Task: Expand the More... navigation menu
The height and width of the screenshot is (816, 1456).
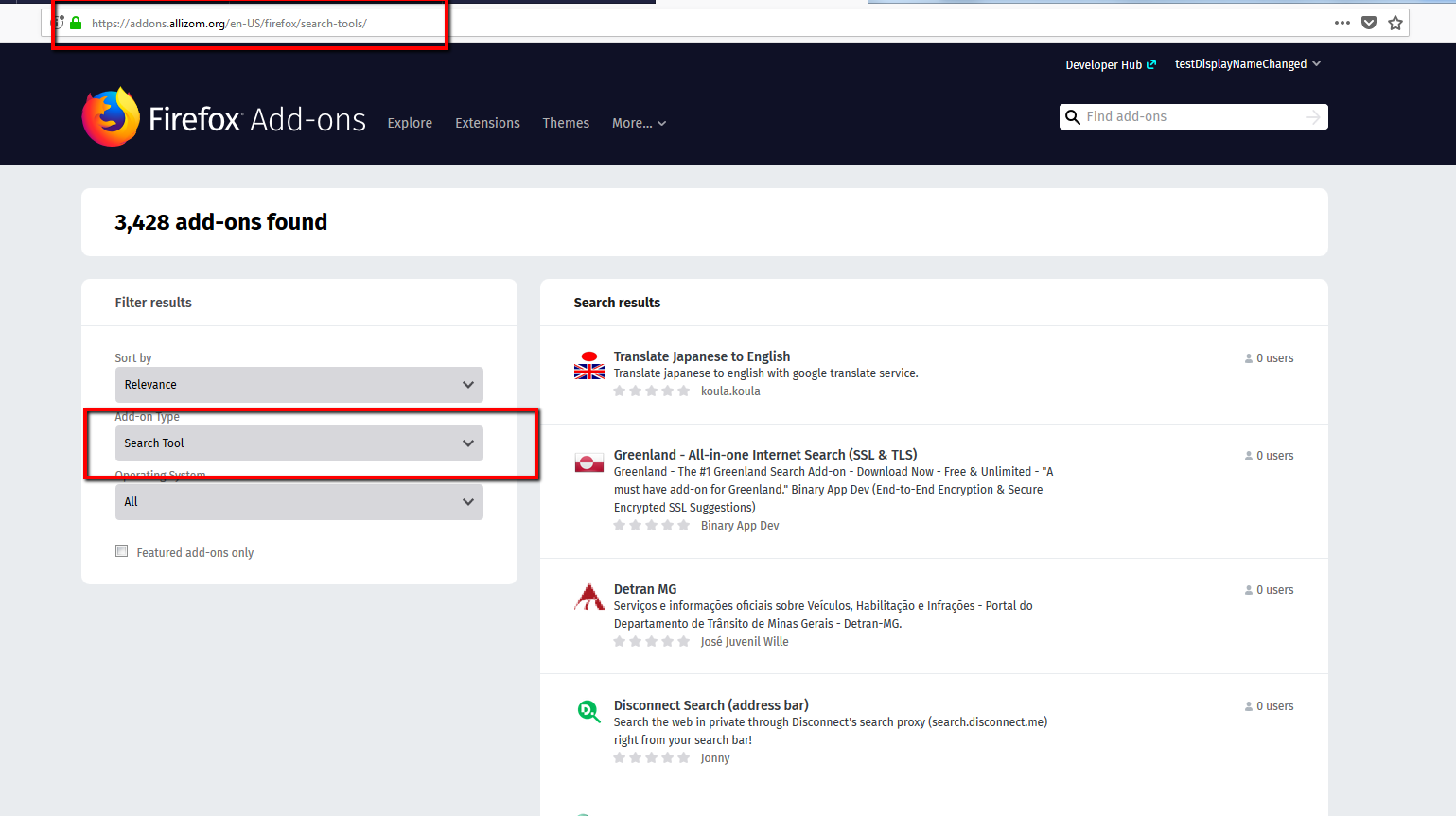Action: [639, 123]
